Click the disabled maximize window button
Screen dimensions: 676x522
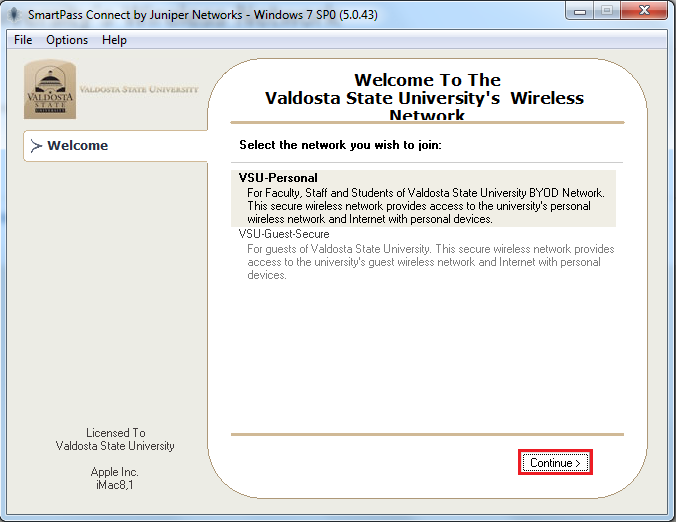[x=607, y=11]
